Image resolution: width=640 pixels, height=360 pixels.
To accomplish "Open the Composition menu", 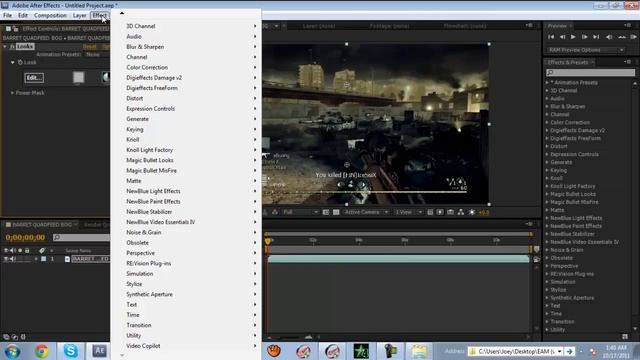I will [50, 16].
